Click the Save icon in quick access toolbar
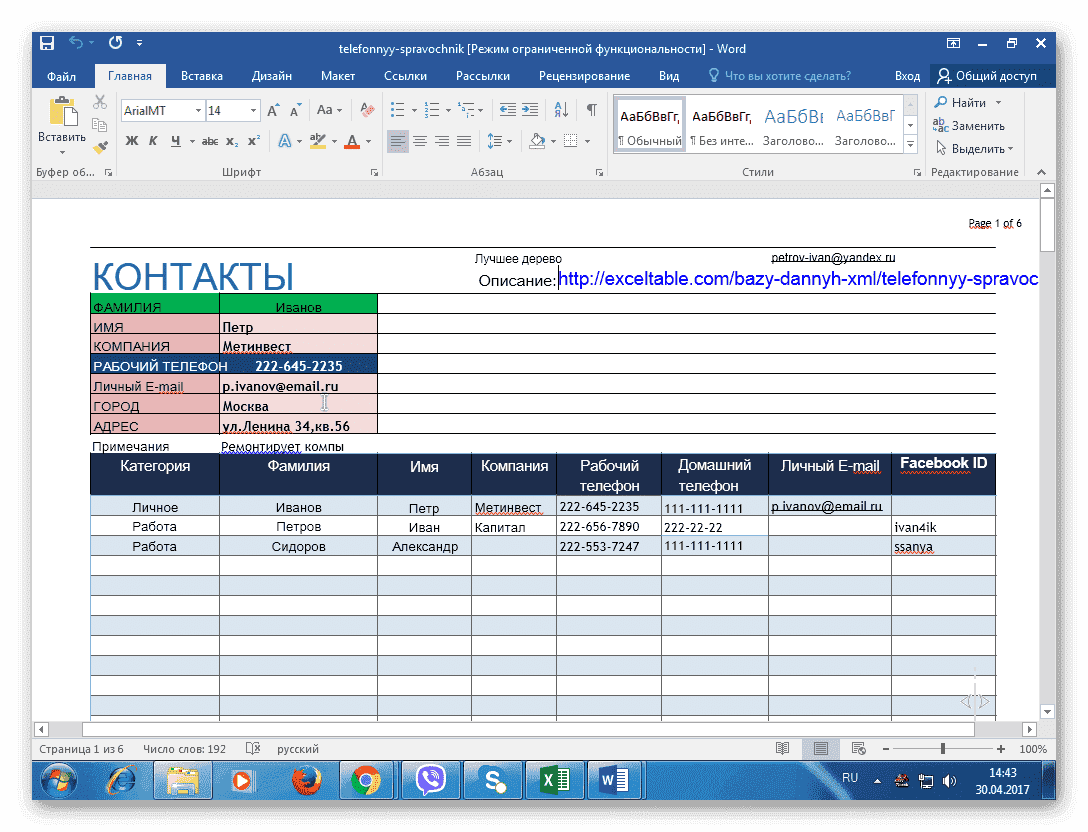This screenshot has width=1088, height=832. click(x=47, y=45)
